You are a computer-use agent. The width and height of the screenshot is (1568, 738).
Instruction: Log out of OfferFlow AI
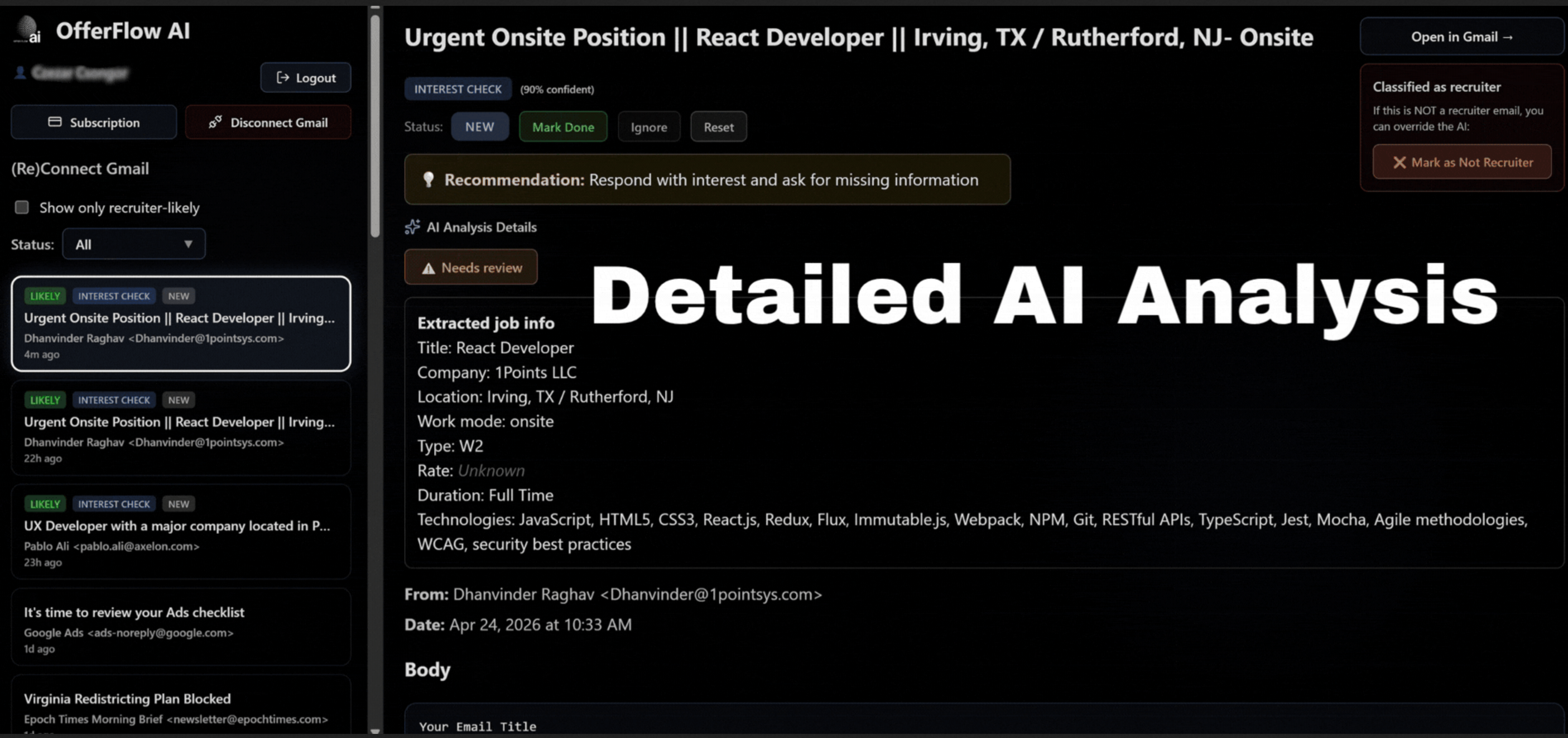(x=305, y=78)
